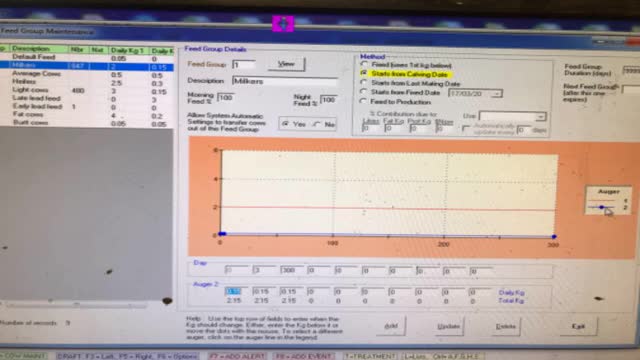Set automatic transfer to Yes
The height and width of the screenshot is (360, 640).
point(286,124)
